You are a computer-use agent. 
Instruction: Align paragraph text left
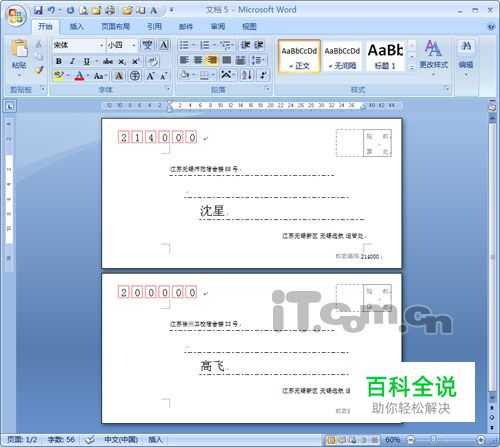pyautogui.click(x=184, y=60)
